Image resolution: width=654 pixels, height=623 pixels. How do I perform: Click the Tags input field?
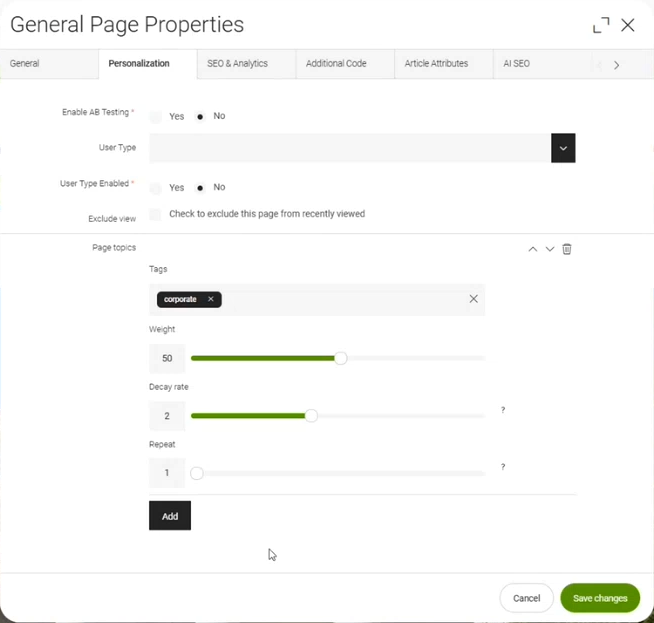340,299
